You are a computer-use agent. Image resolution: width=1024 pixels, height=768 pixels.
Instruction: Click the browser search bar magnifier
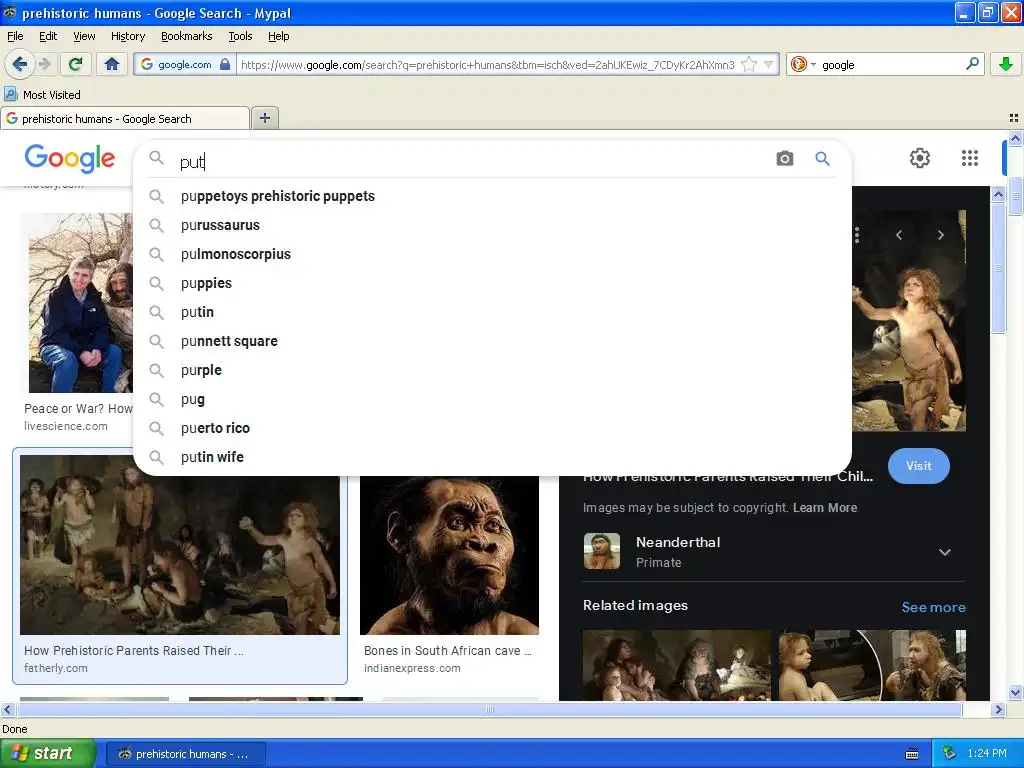tap(972, 64)
